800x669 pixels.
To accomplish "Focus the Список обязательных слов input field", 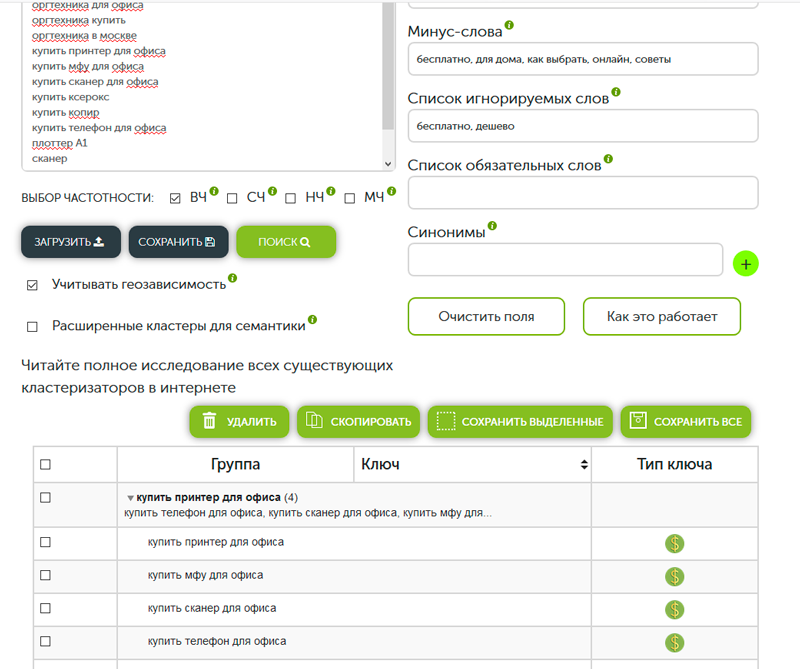I will click(583, 192).
